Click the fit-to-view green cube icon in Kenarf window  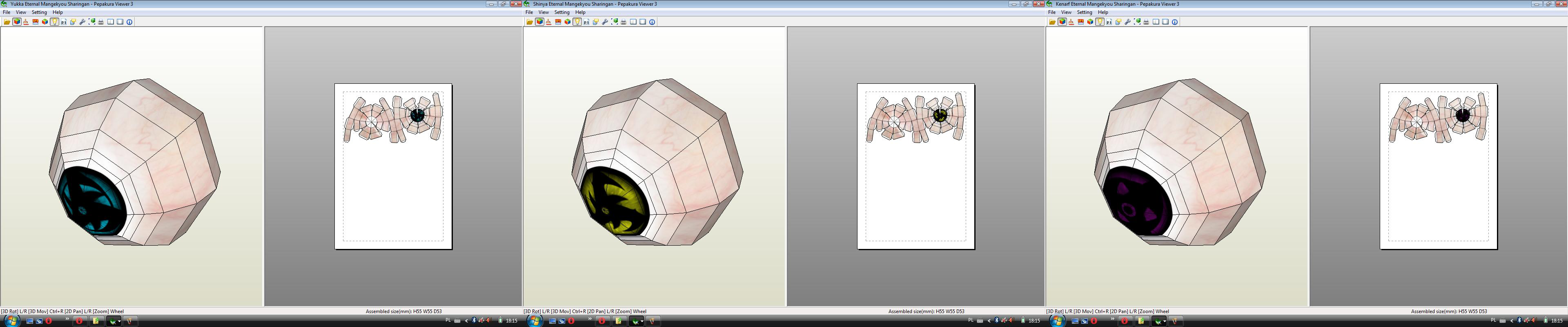1138,22
